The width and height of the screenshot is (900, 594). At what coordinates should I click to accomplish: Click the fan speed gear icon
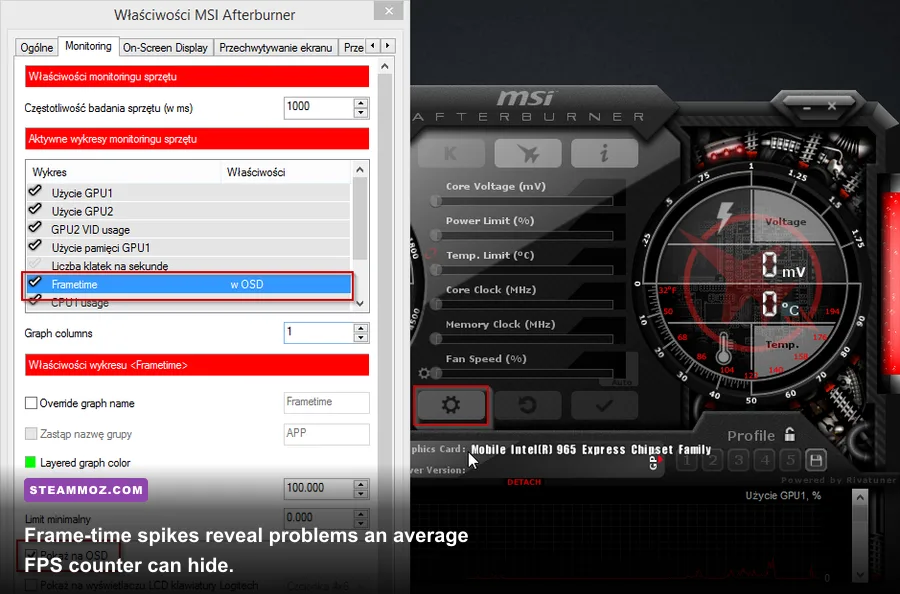click(x=424, y=374)
